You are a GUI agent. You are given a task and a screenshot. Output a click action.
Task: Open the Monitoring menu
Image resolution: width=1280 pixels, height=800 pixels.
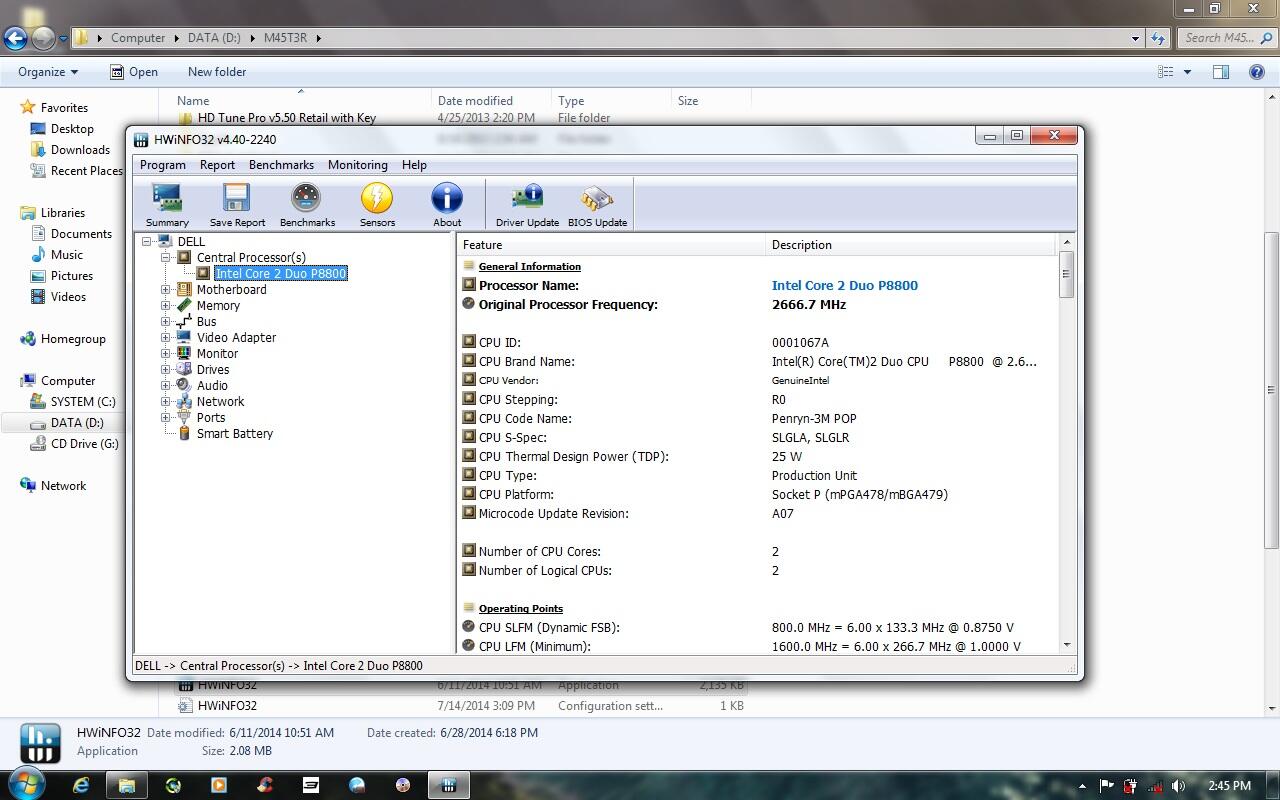point(357,165)
